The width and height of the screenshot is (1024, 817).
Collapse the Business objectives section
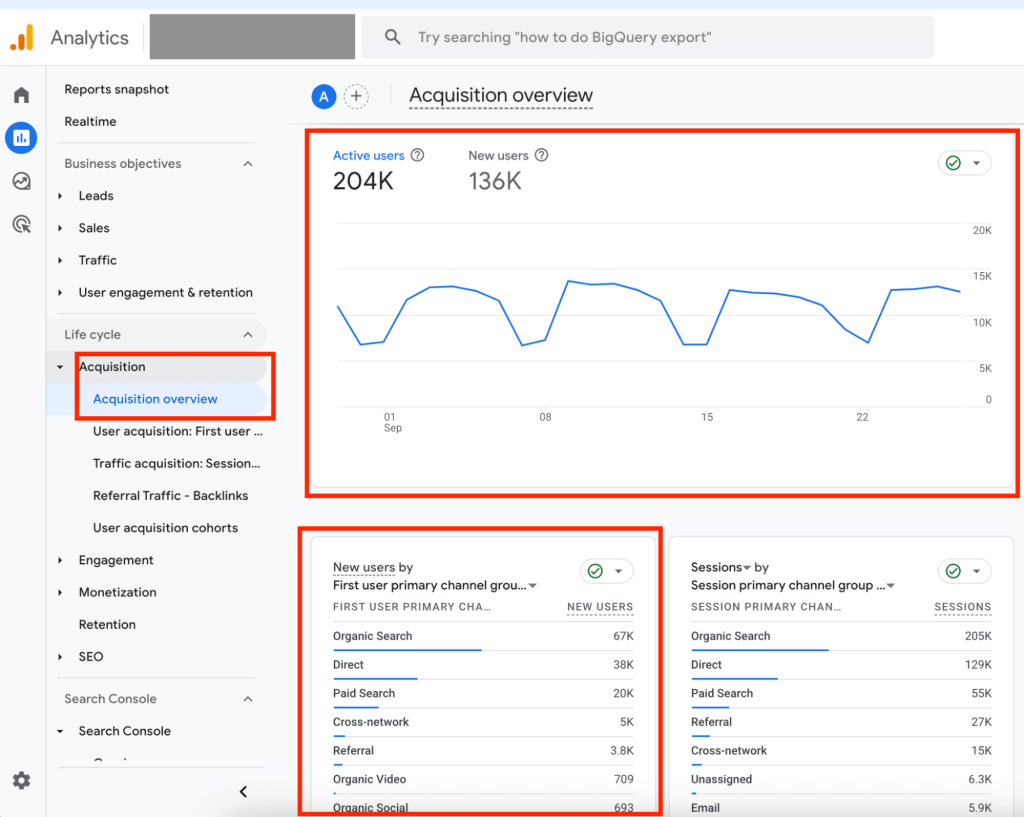(248, 163)
